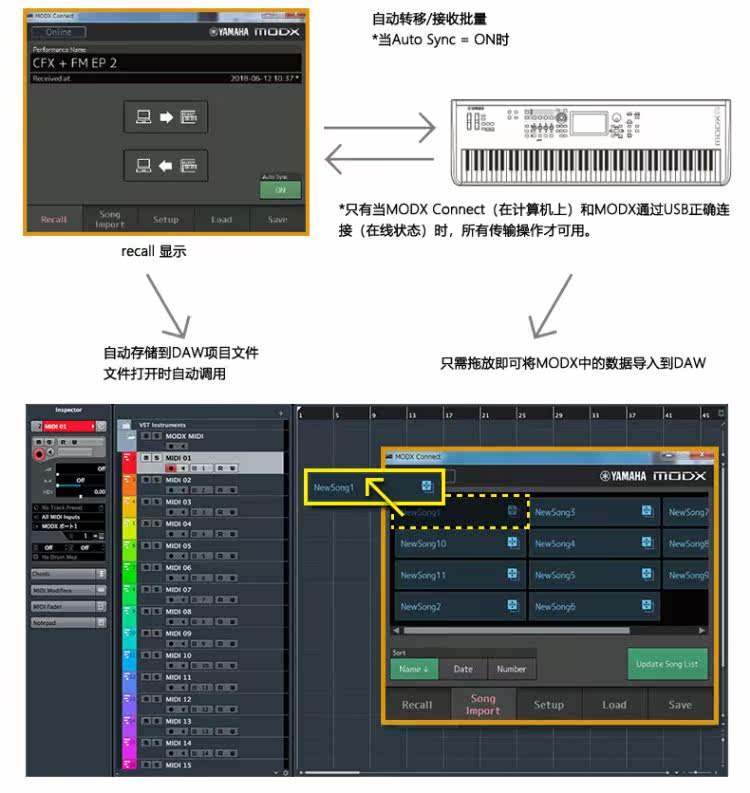Click the NewSong6 tile drag icon
Screen dimensions: 750x793
pos(647,605)
